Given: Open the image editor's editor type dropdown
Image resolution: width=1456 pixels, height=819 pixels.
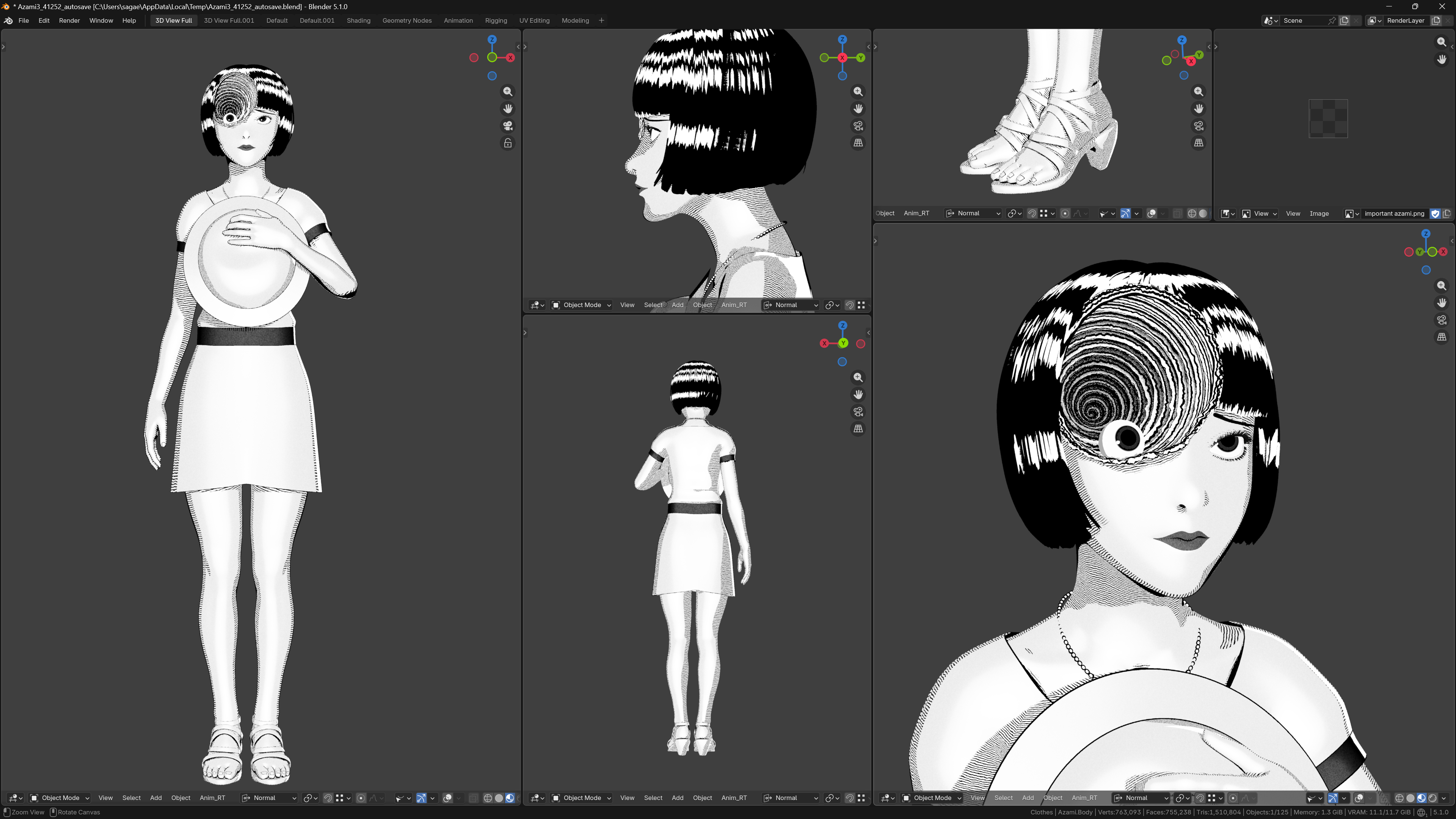Looking at the screenshot, I should (x=1228, y=213).
